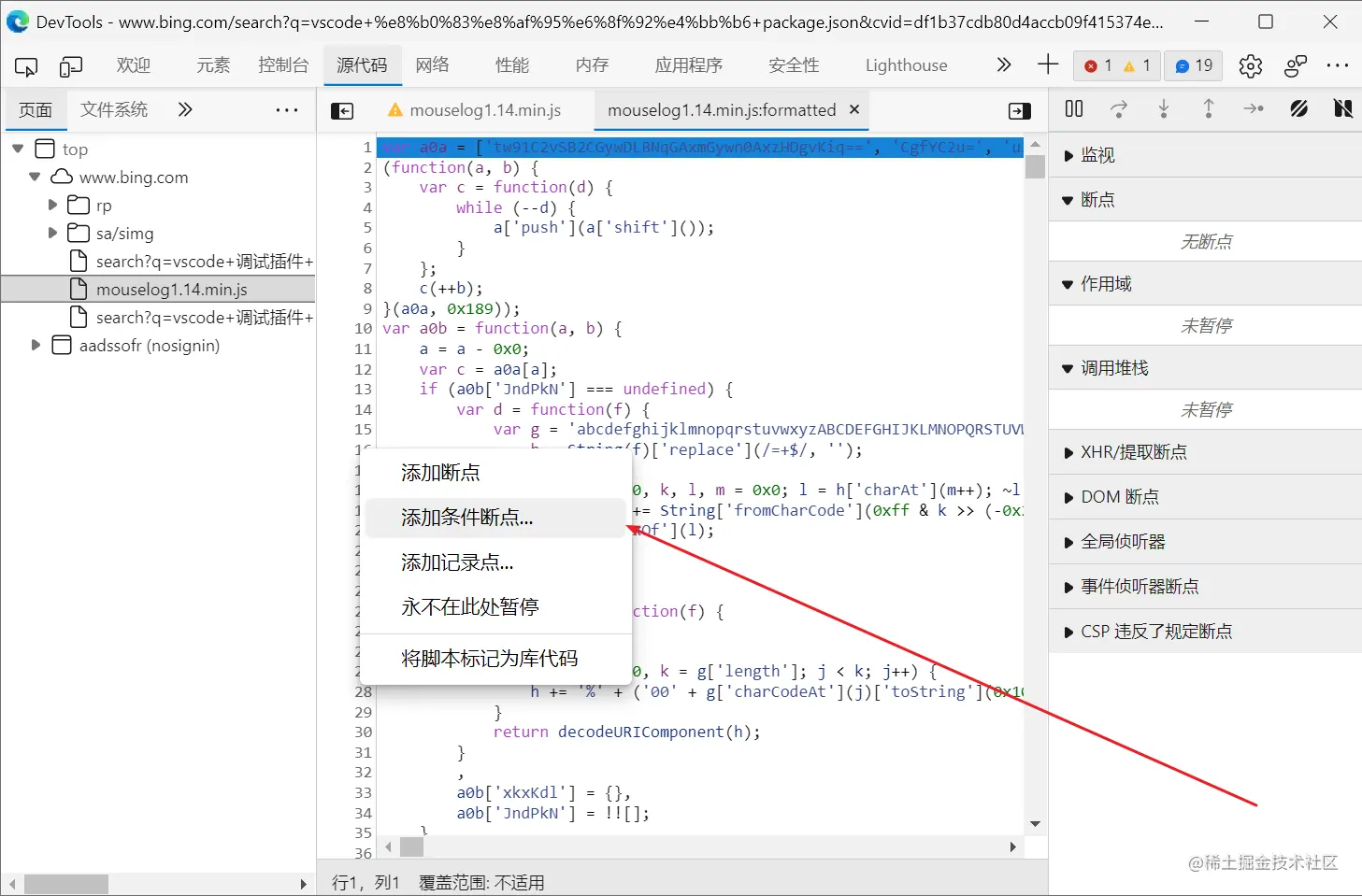Expand the XHR/提取断点 section

tap(1205, 452)
